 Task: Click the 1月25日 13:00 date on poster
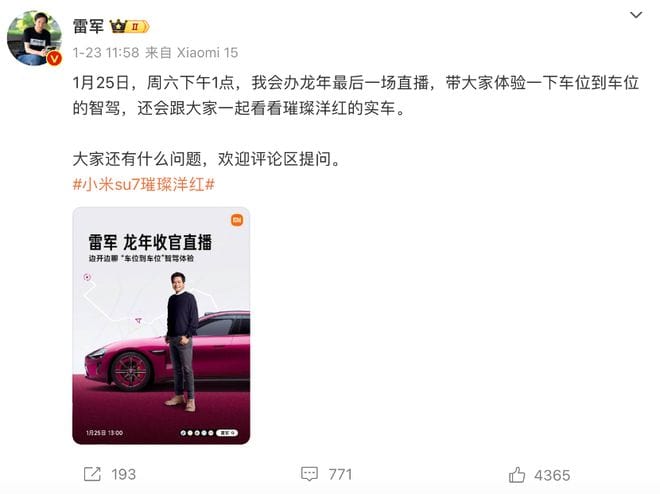click(104, 433)
